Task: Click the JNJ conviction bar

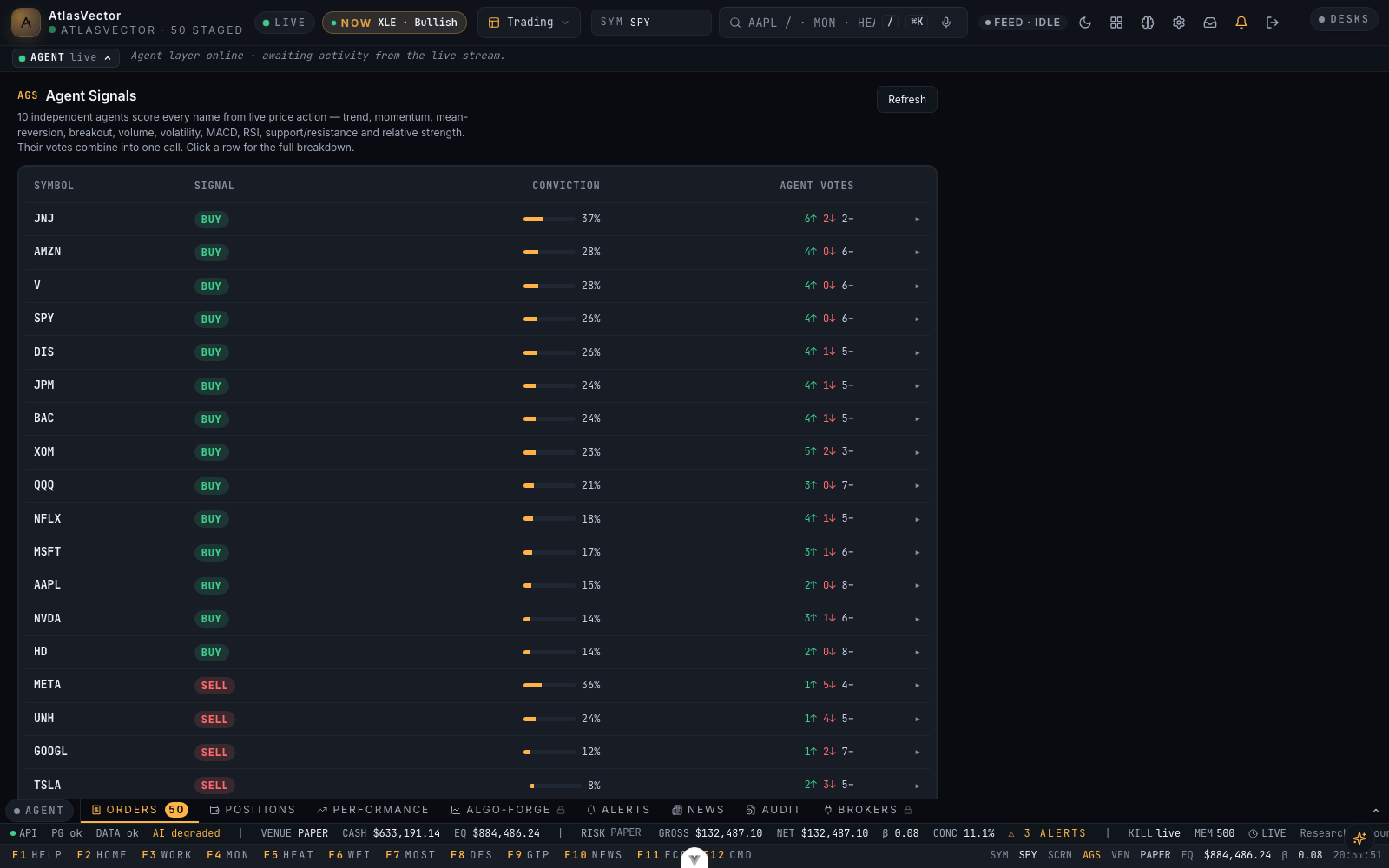Action: (550, 220)
